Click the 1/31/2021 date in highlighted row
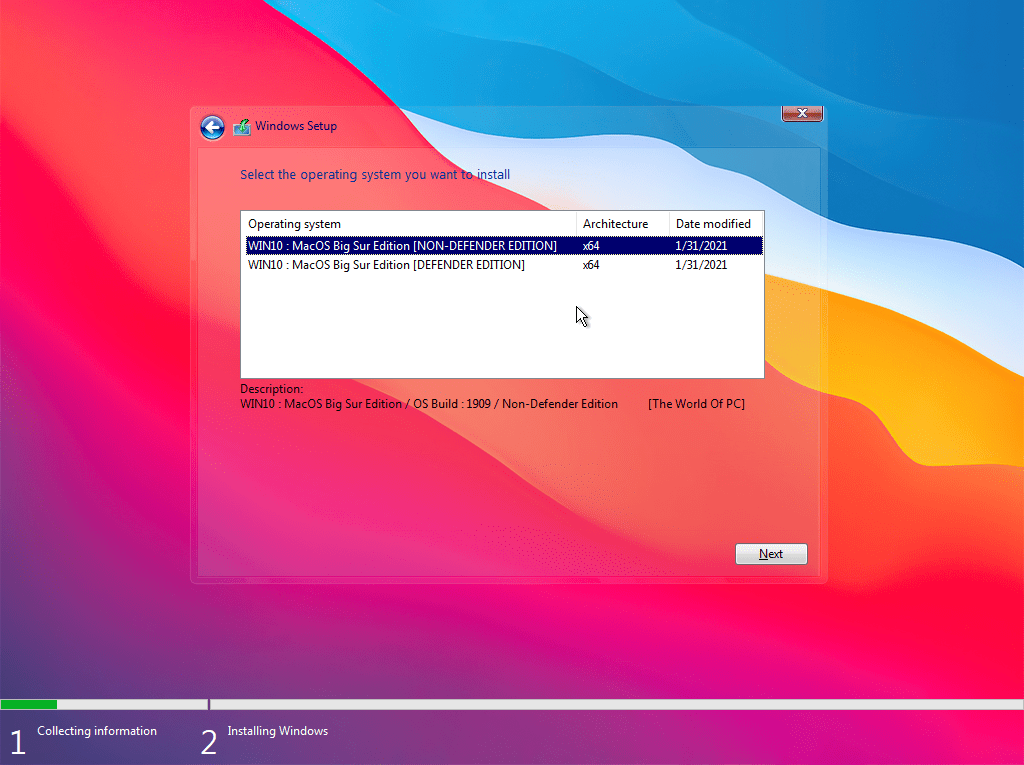The height and width of the screenshot is (765, 1024). coord(701,246)
